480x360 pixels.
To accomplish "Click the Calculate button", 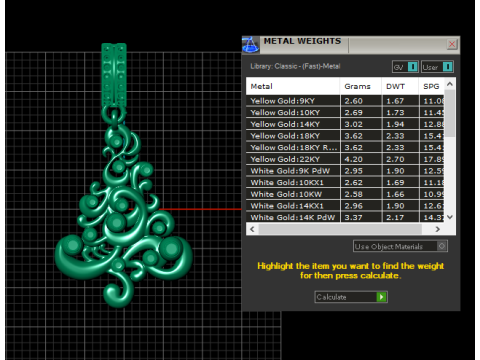I will point(351,297).
